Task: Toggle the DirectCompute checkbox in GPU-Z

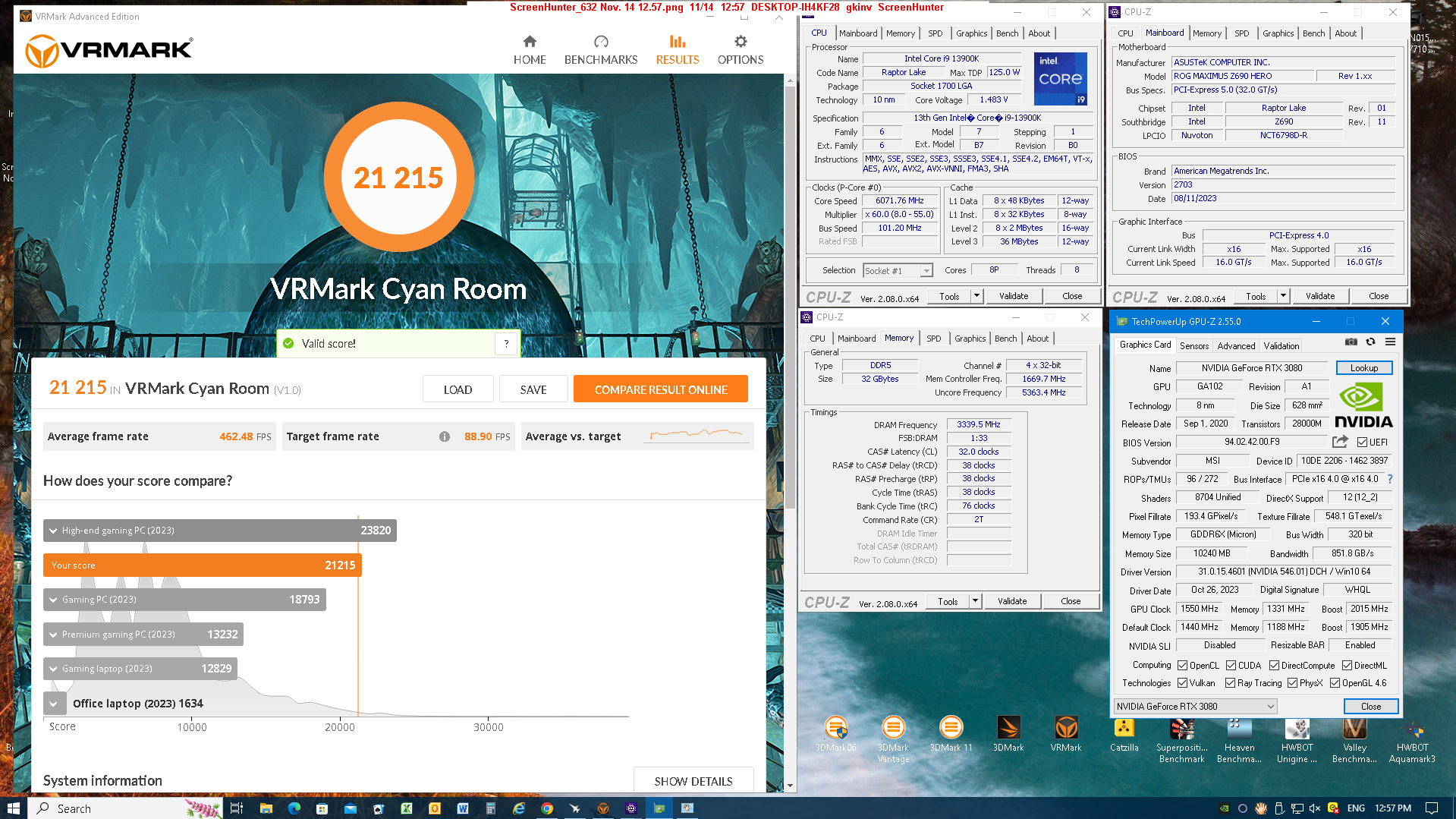Action: [x=1274, y=666]
